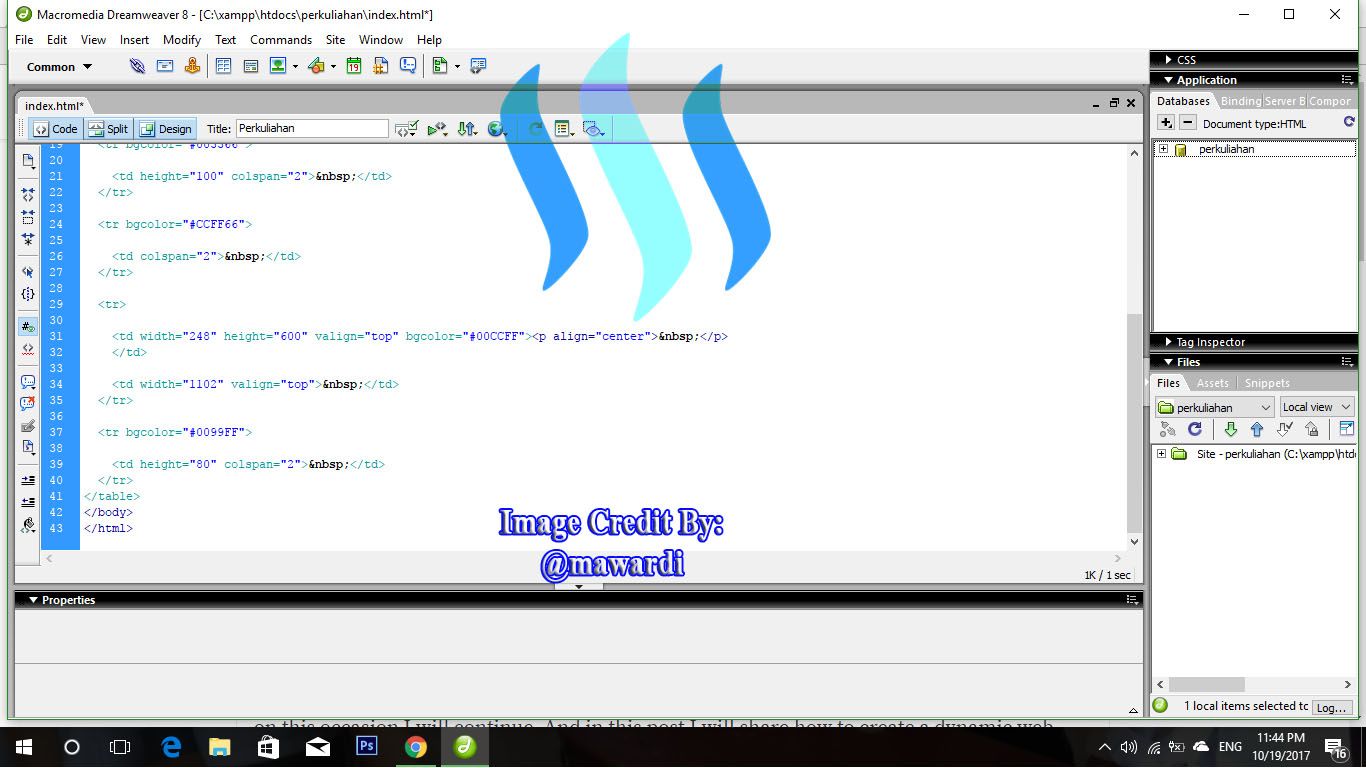Click Get Files green down arrow

[1231, 429]
